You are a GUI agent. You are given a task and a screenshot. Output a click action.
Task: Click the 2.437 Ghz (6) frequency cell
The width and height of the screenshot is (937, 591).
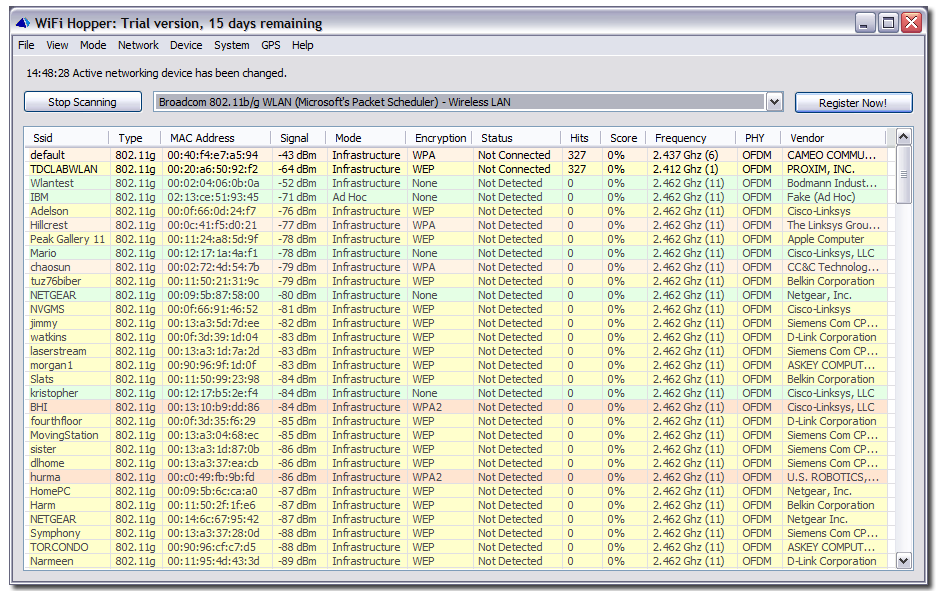pyautogui.click(x=685, y=155)
